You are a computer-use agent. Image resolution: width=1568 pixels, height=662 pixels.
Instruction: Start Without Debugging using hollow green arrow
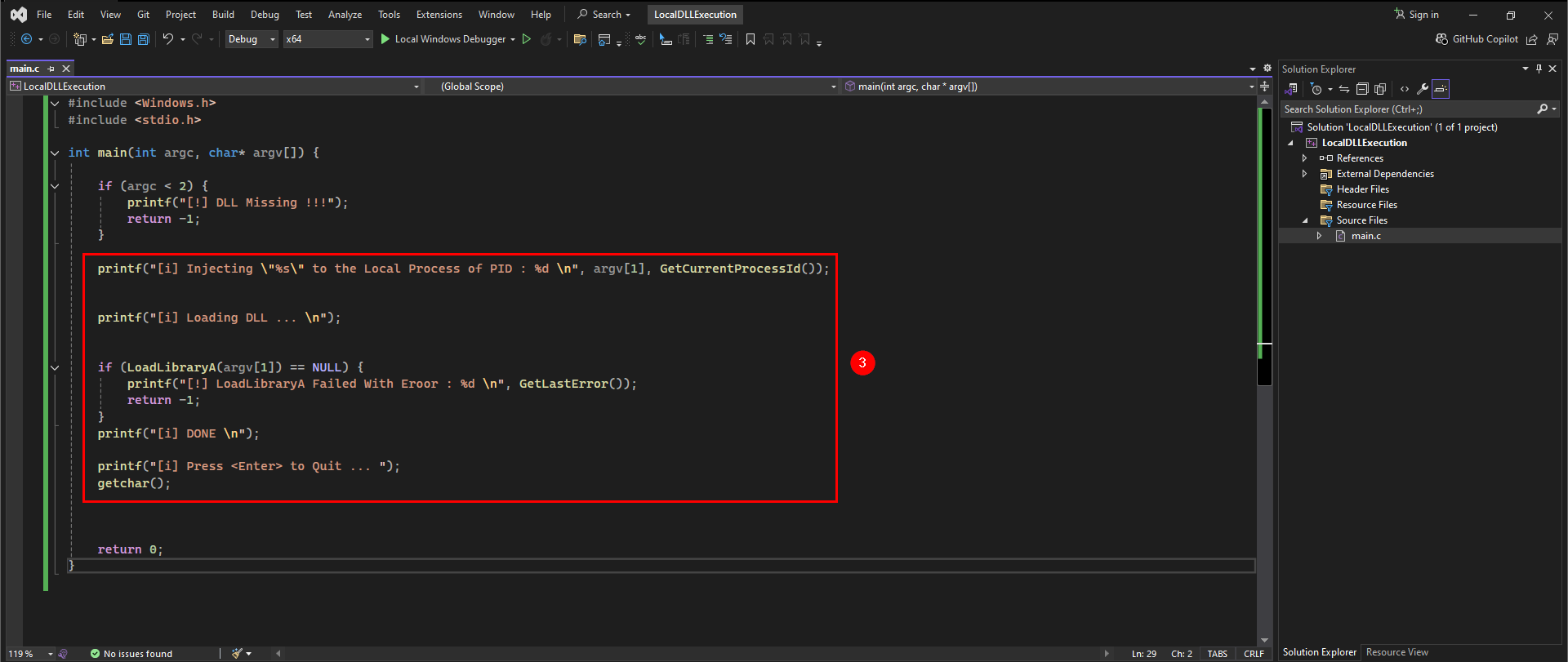point(527,39)
